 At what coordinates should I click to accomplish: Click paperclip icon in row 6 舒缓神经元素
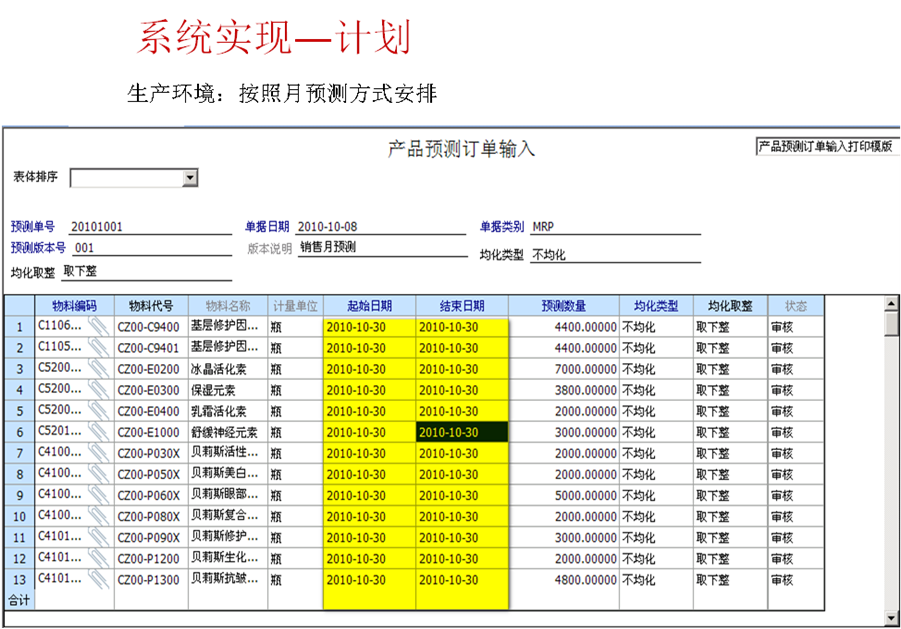click(97, 432)
